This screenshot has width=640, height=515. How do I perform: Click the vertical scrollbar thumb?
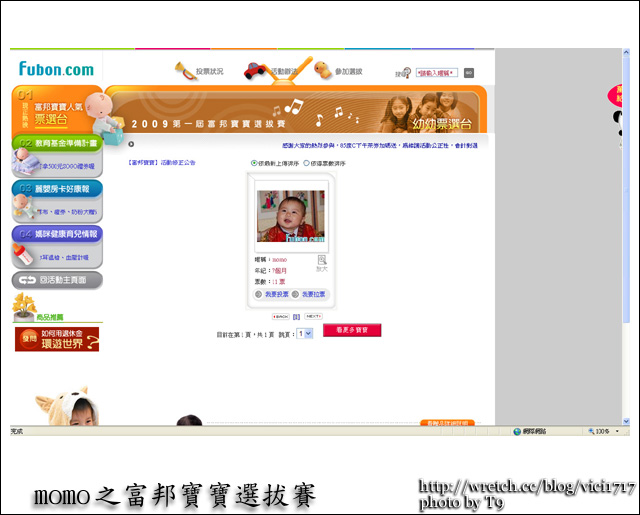[626, 190]
